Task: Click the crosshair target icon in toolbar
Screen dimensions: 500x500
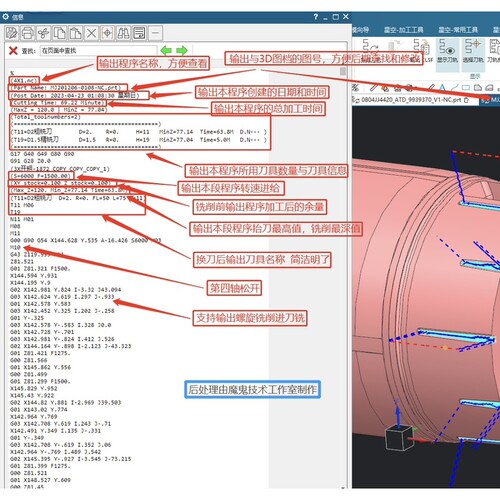Action: point(107,33)
